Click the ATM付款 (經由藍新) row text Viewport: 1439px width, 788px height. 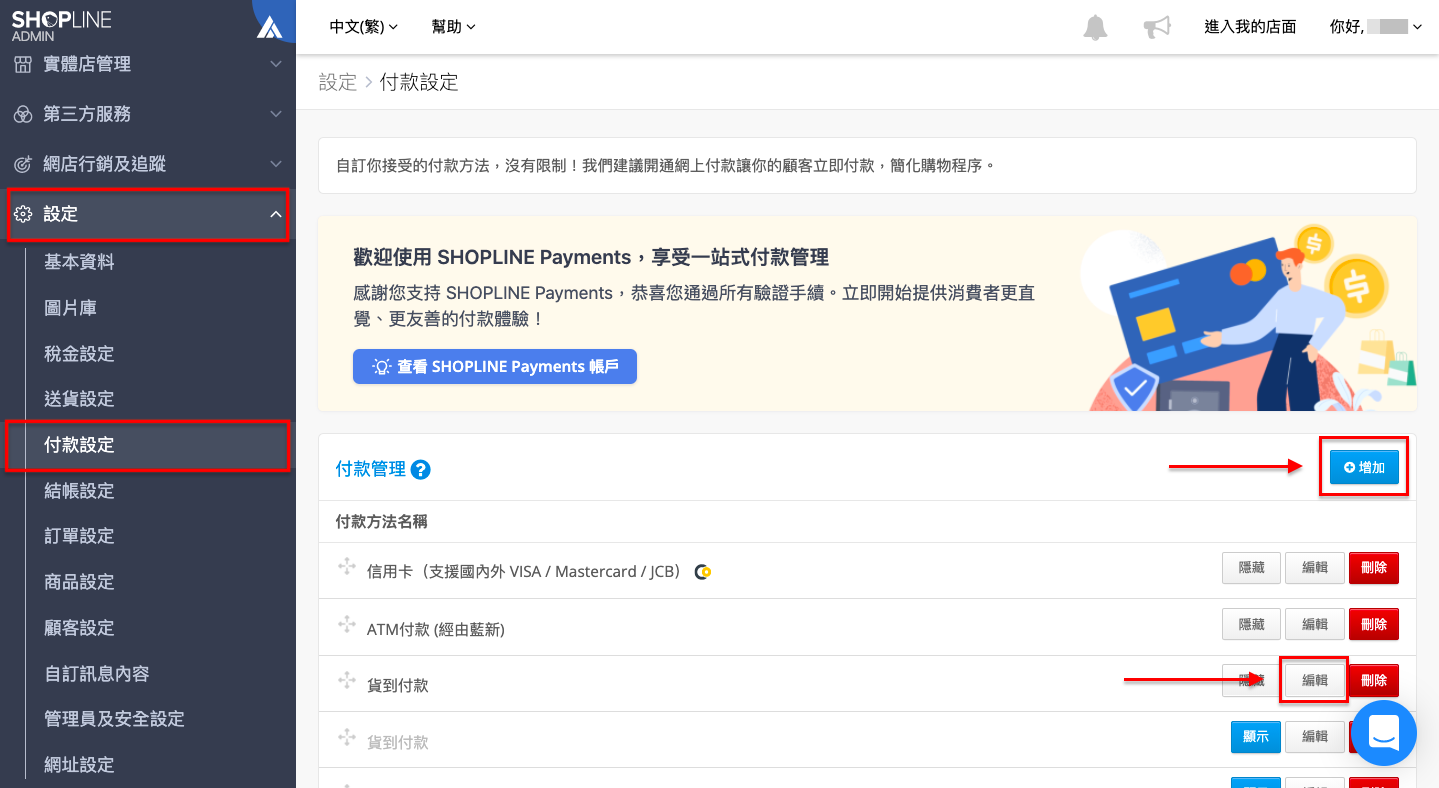click(x=436, y=629)
